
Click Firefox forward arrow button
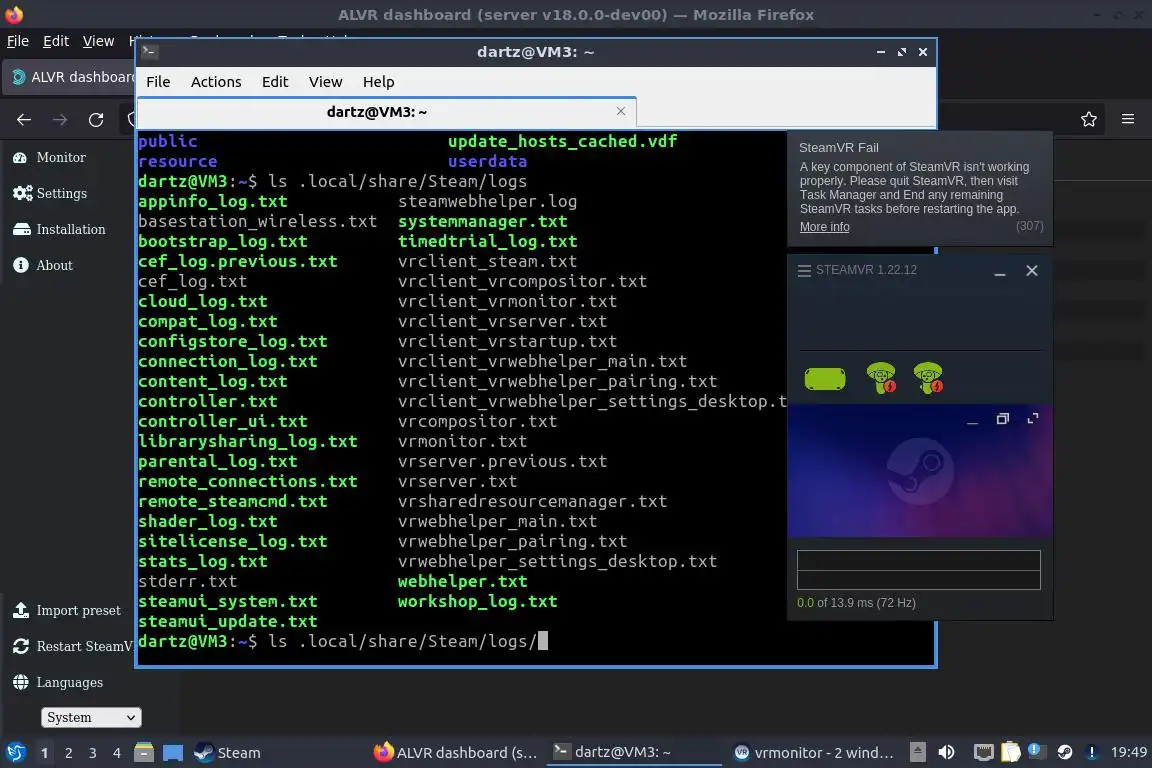click(60, 119)
